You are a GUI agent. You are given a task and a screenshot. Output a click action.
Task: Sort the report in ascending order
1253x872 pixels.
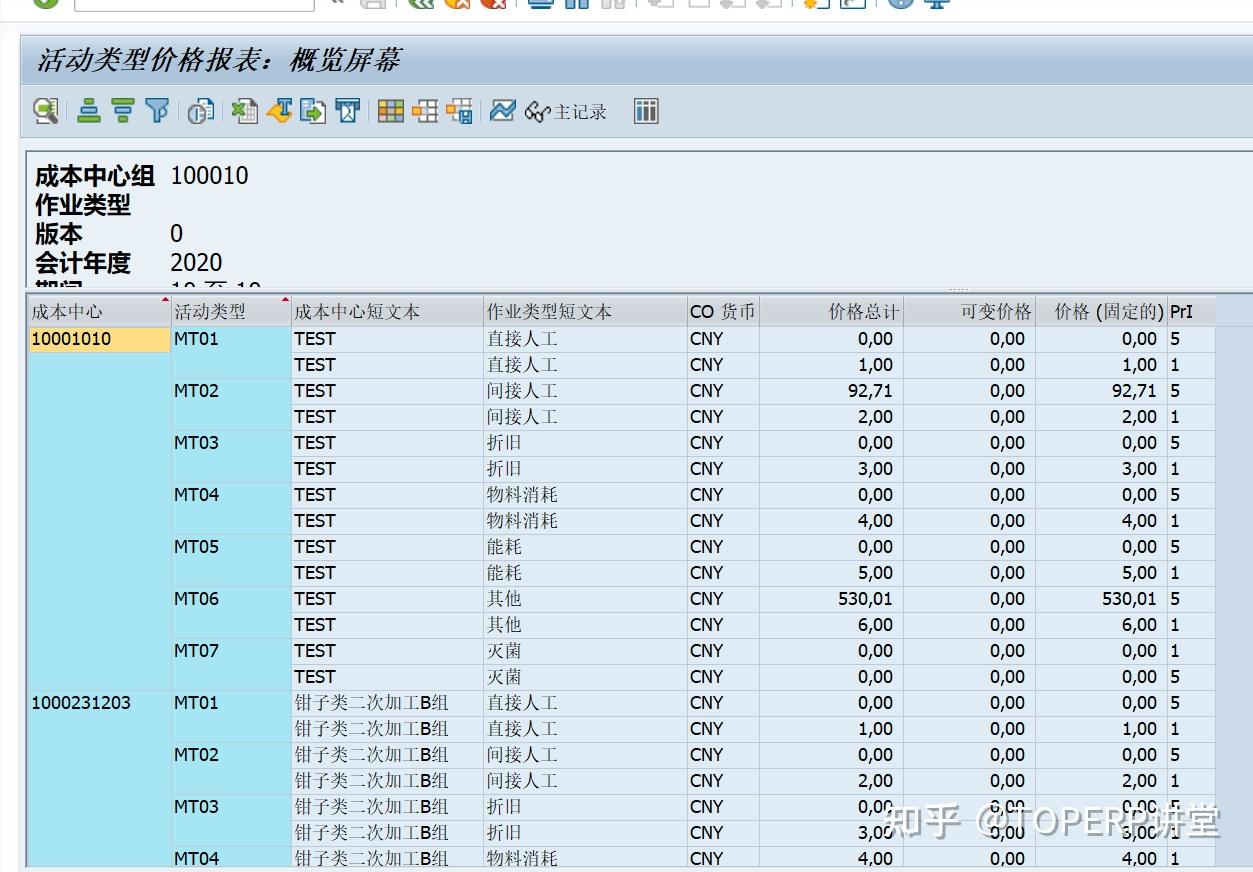point(88,111)
